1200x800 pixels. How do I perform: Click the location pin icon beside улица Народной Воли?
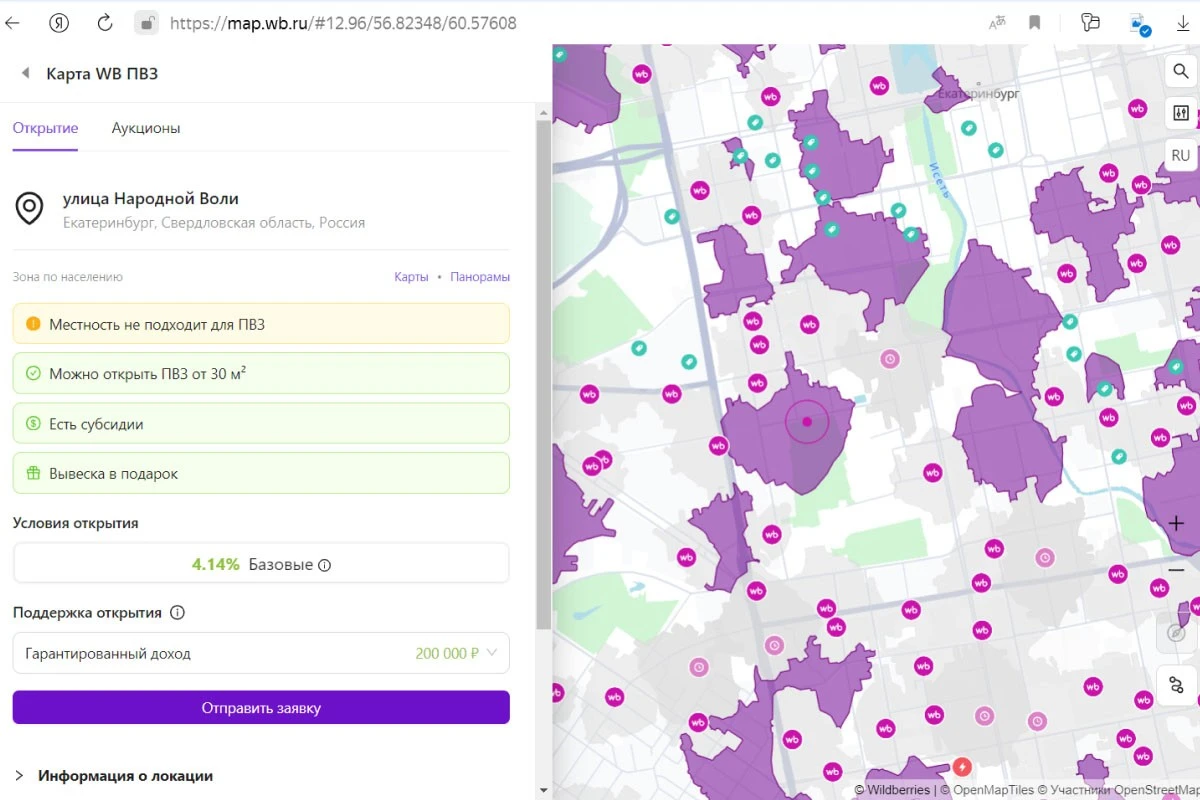pyautogui.click(x=29, y=209)
